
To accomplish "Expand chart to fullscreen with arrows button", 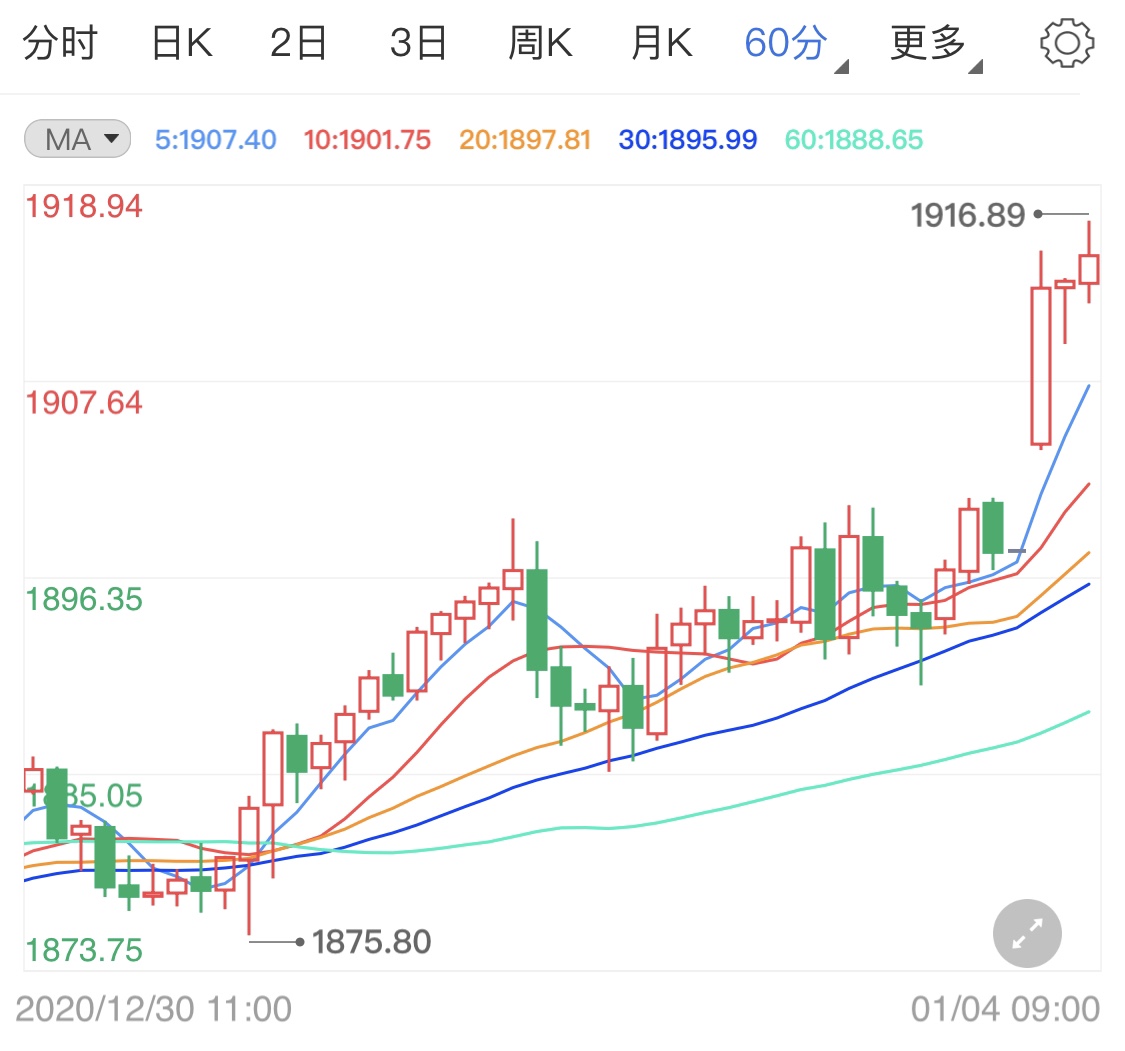I will [1027, 933].
